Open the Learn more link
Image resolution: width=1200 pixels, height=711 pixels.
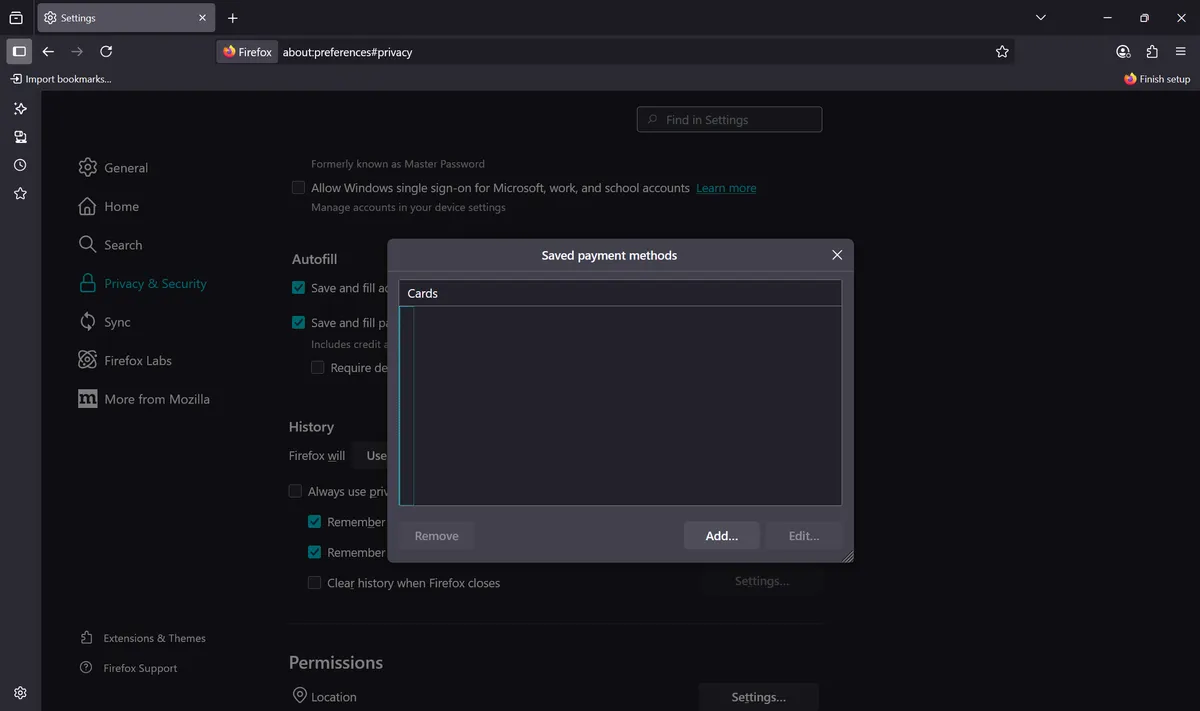726,188
